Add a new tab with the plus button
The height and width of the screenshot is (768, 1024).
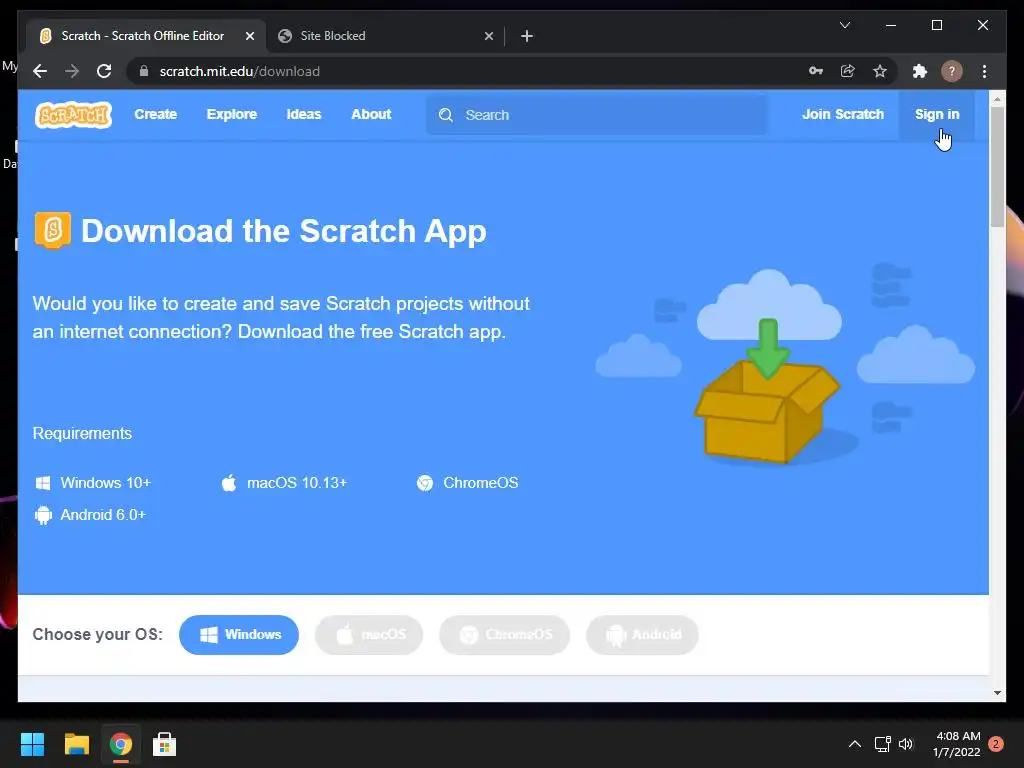pyautogui.click(x=527, y=36)
